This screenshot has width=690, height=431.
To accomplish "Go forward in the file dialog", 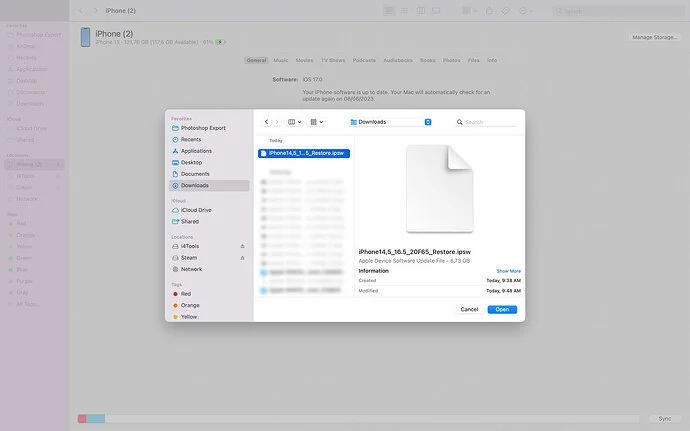I will (x=277, y=122).
